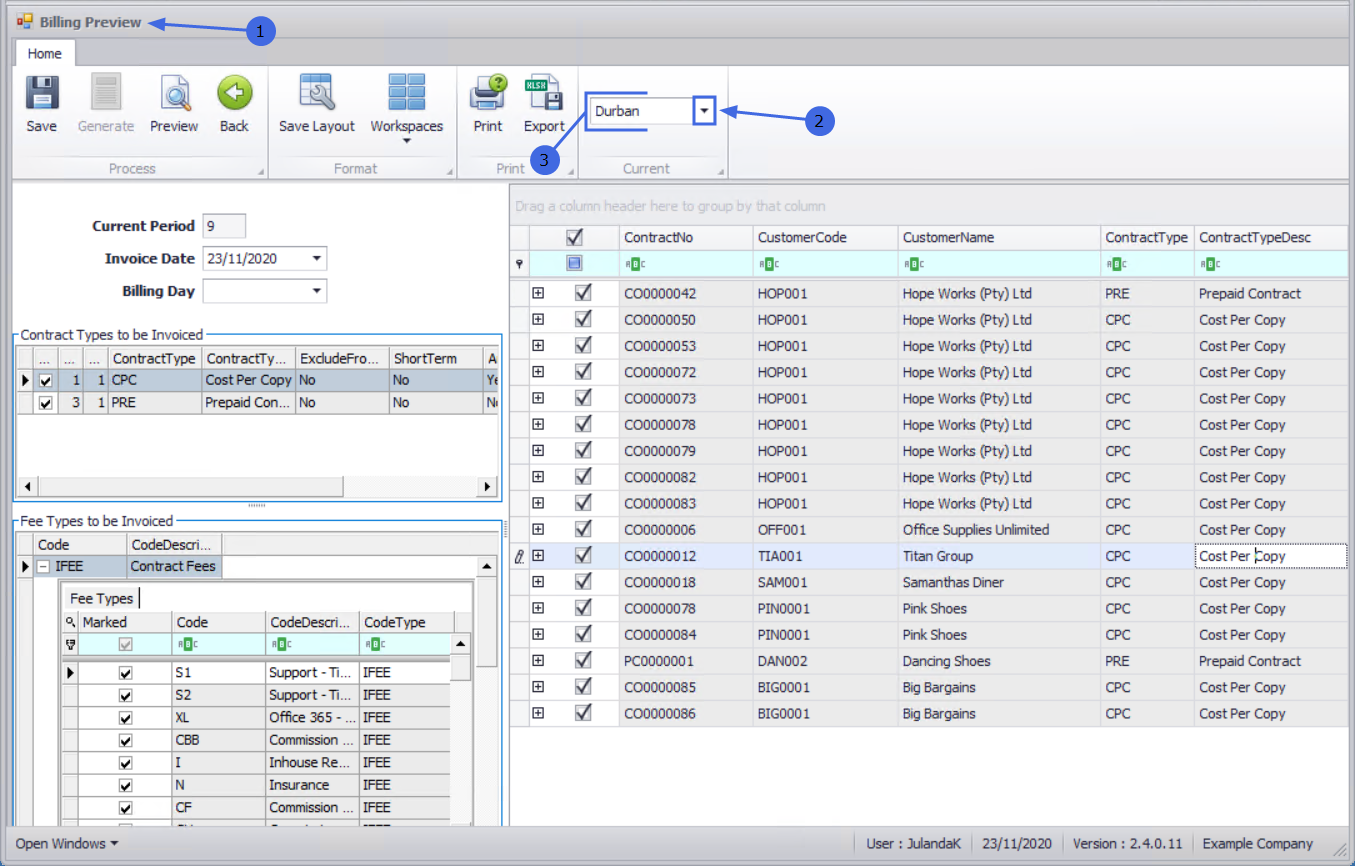Sort by the CustomerName column header
This screenshot has width=1355, height=866.
997,238
